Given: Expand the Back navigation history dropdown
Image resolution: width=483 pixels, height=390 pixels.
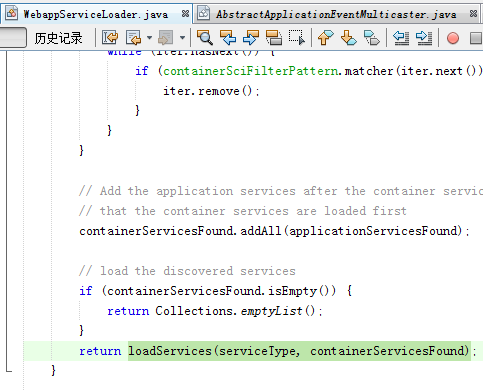Looking at the screenshot, I should [150, 38].
